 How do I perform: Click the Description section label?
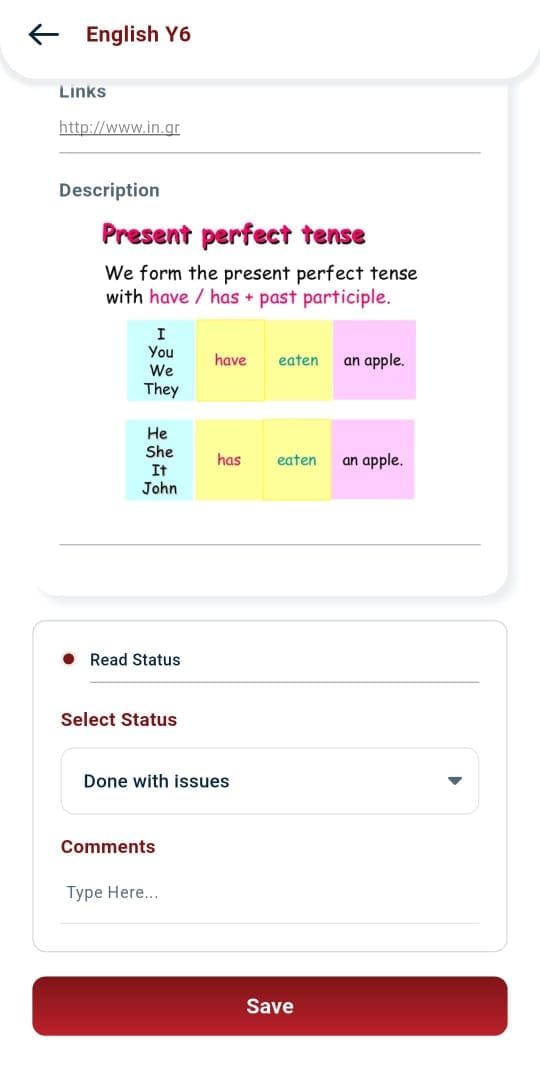pyautogui.click(x=109, y=190)
